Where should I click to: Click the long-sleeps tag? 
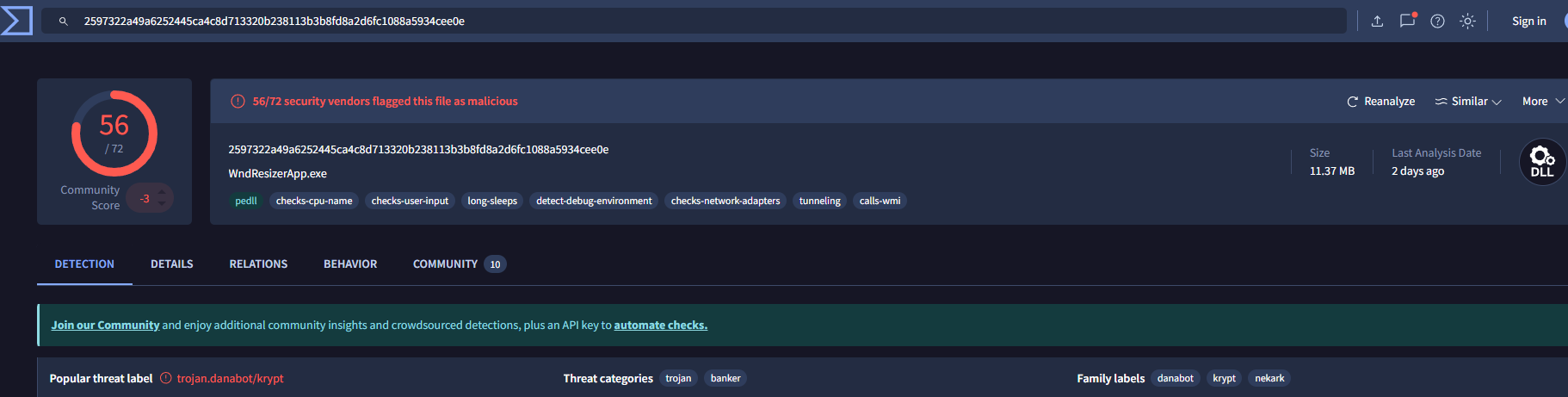(492, 201)
